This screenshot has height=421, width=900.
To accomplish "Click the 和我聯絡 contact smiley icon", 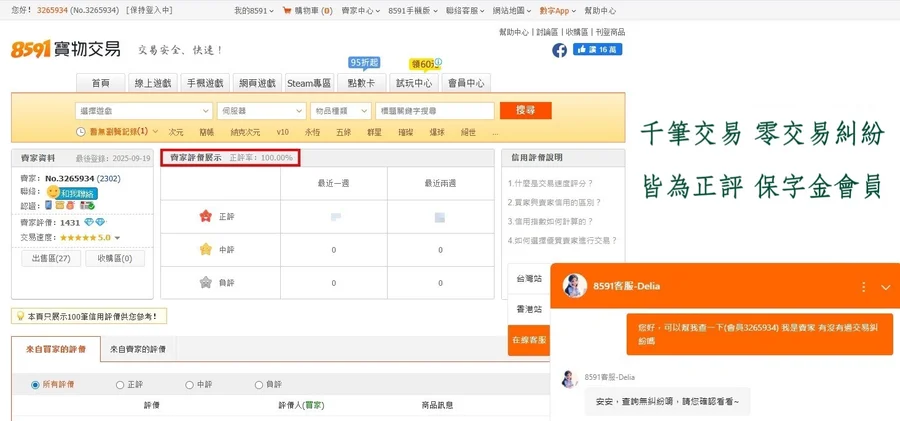I will click(x=53, y=193).
